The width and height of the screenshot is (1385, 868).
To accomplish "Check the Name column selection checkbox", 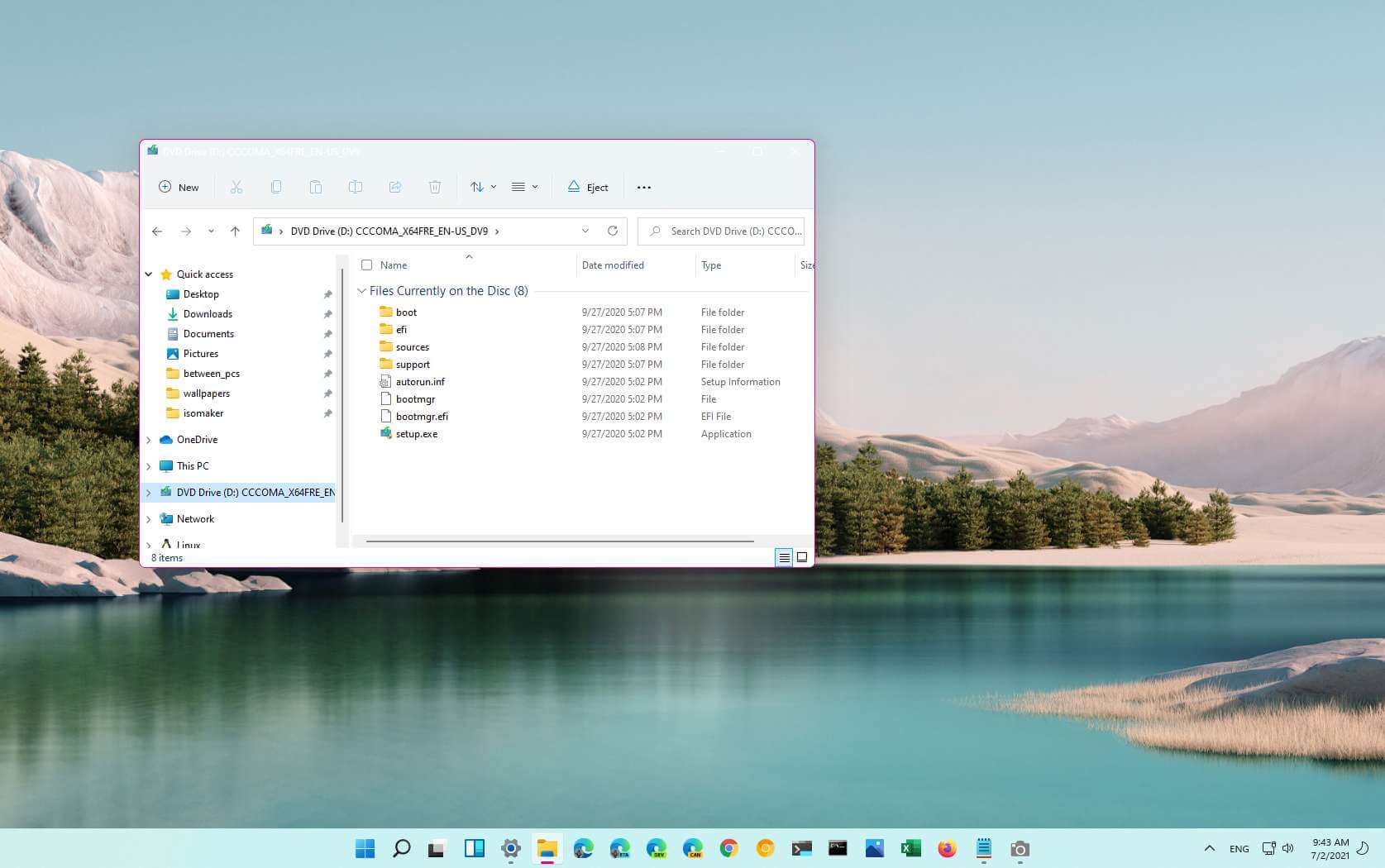I will pyautogui.click(x=366, y=265).
